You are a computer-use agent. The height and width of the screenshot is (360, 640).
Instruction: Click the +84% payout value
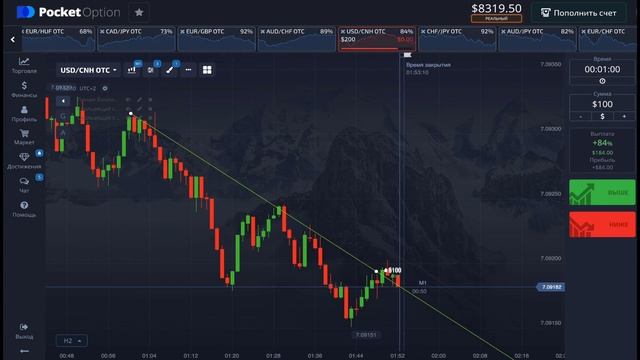tap(602, 143)
